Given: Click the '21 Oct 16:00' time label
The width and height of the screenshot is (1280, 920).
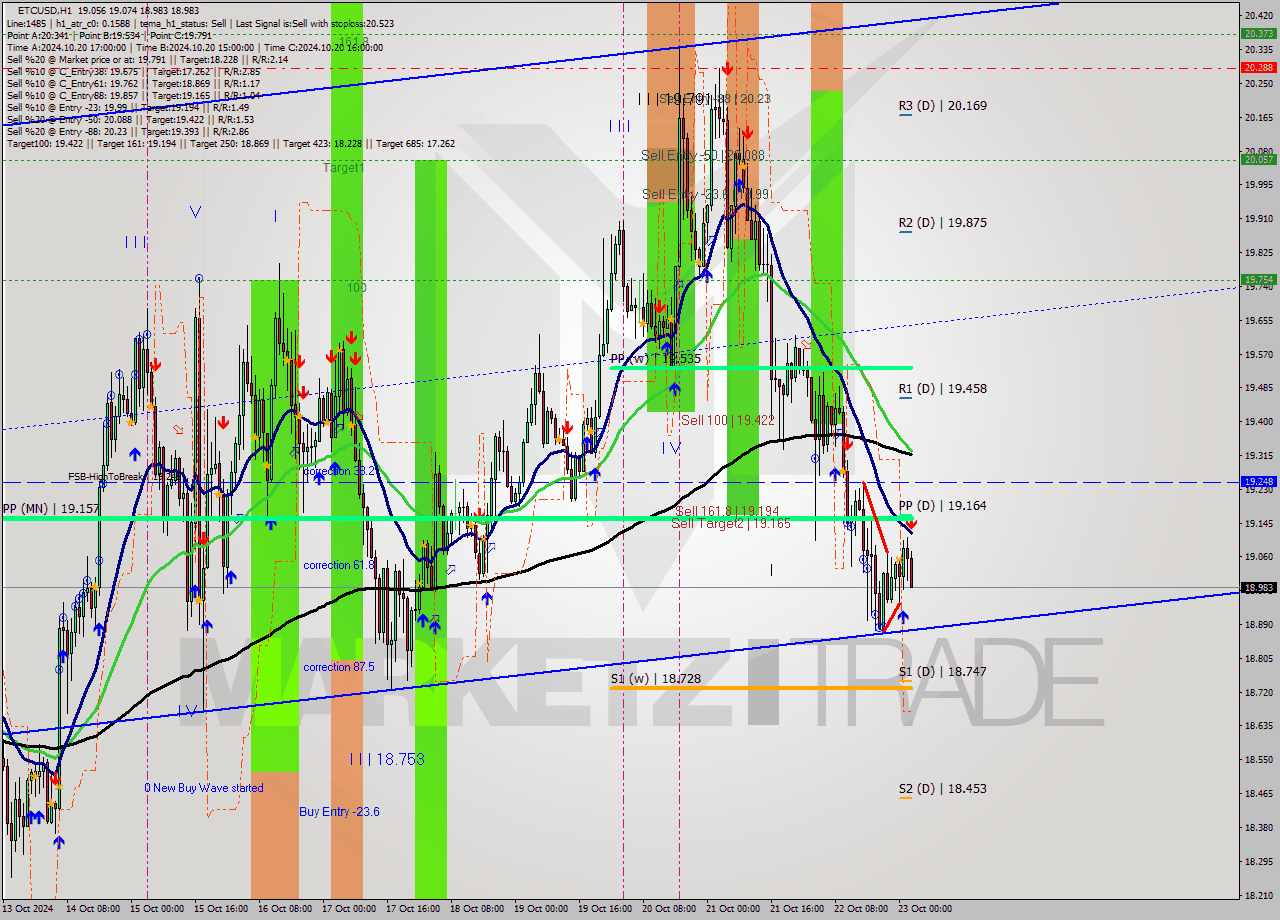Looking at the screenshot, I should click(x=798, y=909).
